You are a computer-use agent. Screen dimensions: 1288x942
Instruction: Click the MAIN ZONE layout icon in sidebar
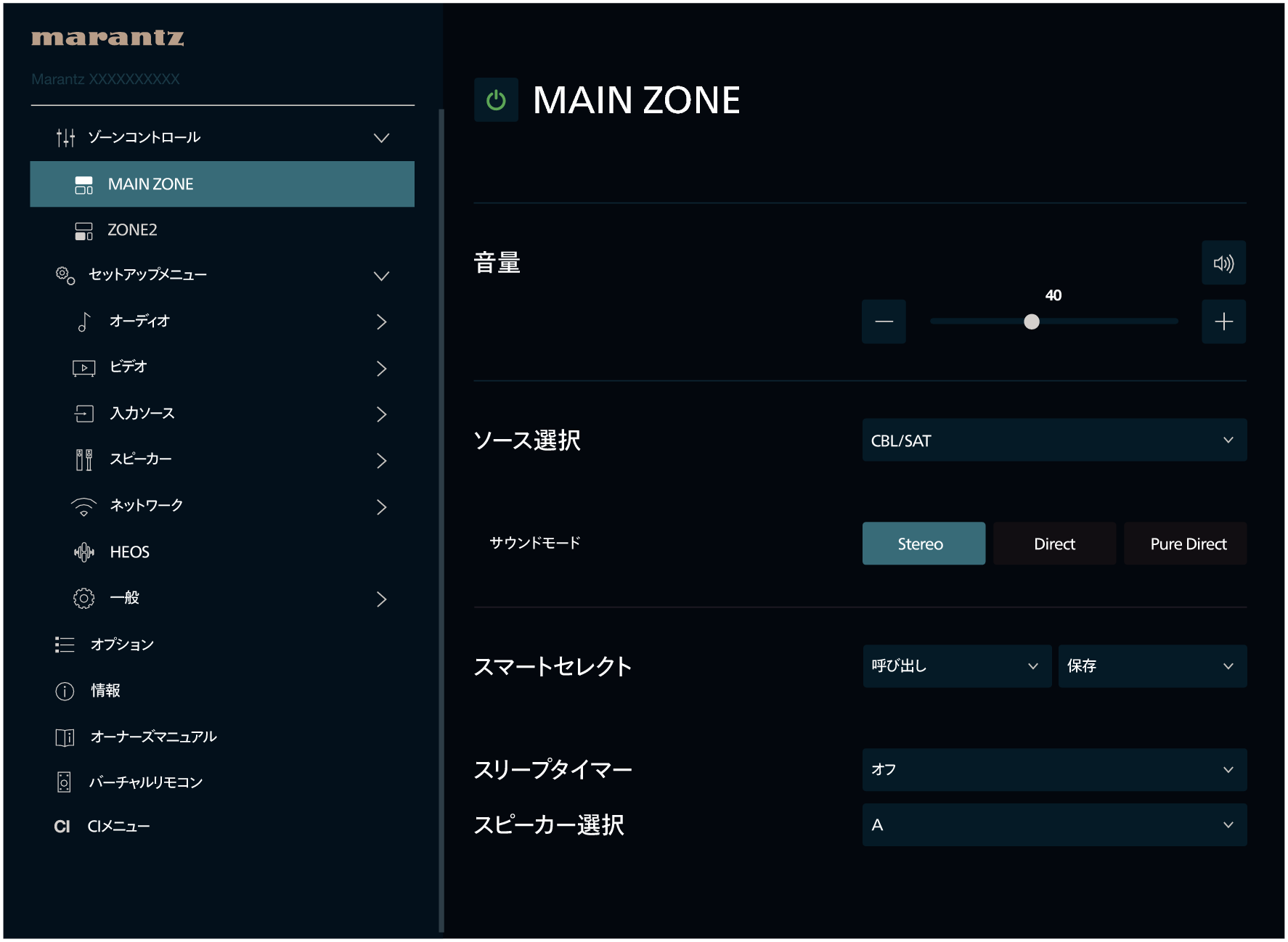(84, 185)
